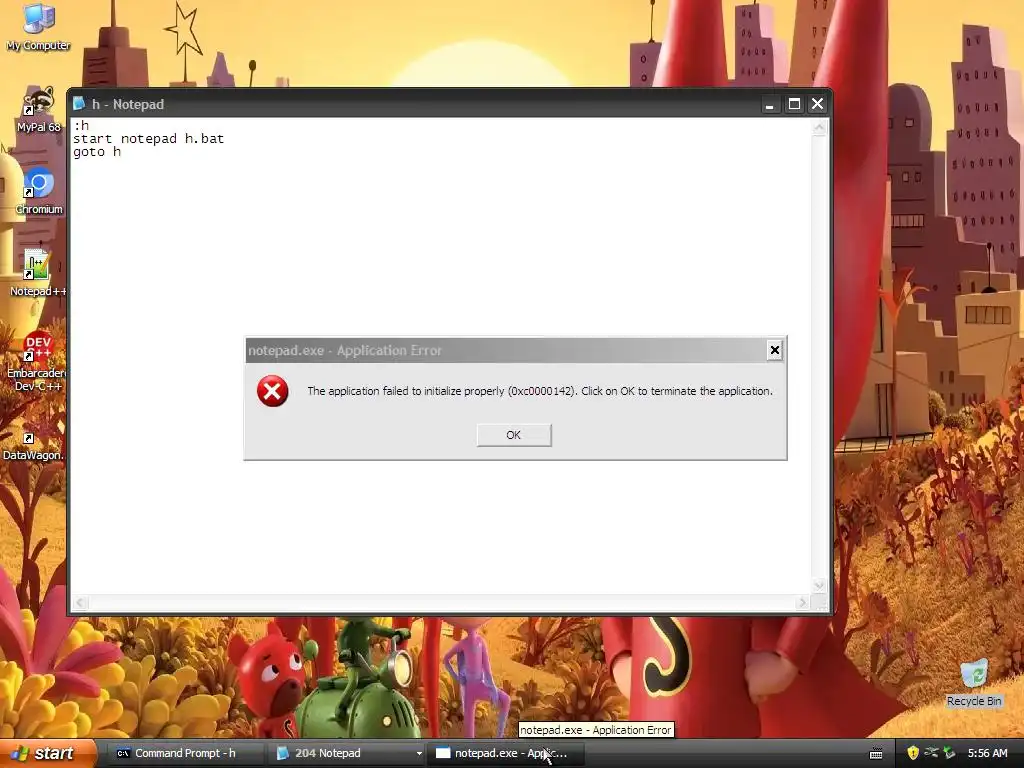Click Notepad horizontal scrollbar right arrow
Screen dimensions: 1024x768
pyautogui.click(x=803, y=602)
